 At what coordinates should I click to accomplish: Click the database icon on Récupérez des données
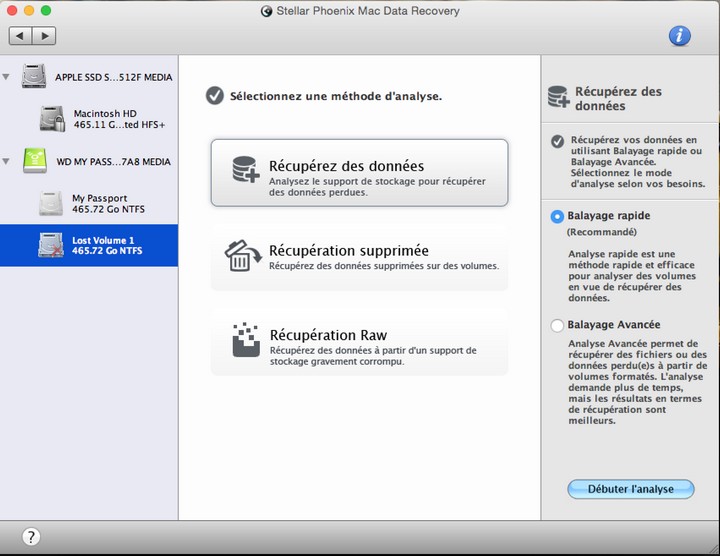(246, 169)
